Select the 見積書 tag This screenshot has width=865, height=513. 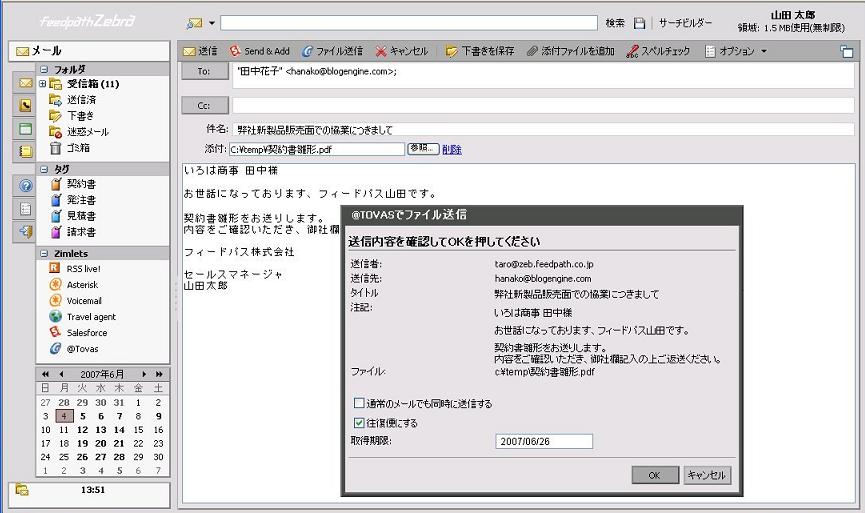click(81, 216)
